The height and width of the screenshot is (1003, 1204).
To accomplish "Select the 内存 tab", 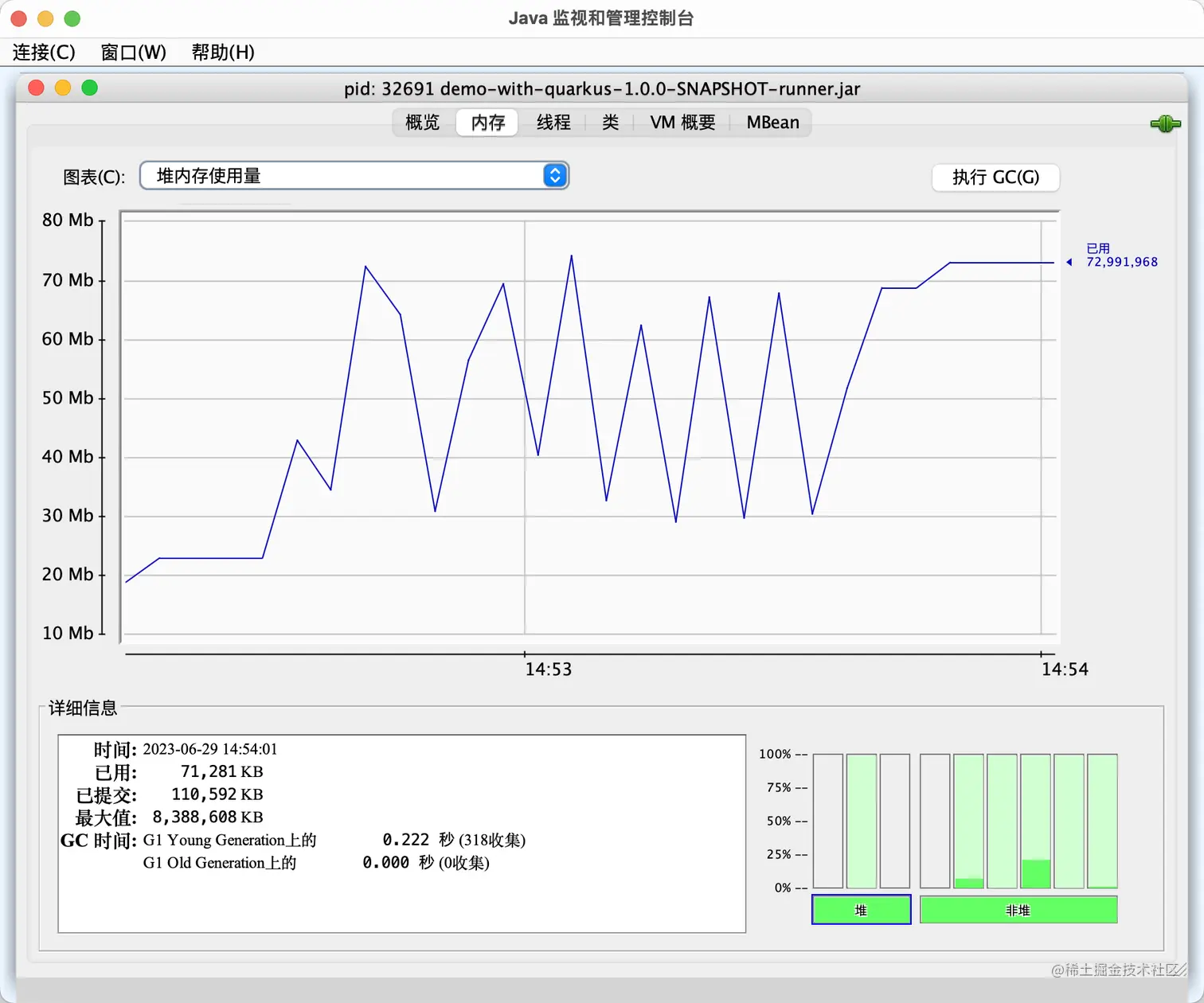I will click(488, 123).
